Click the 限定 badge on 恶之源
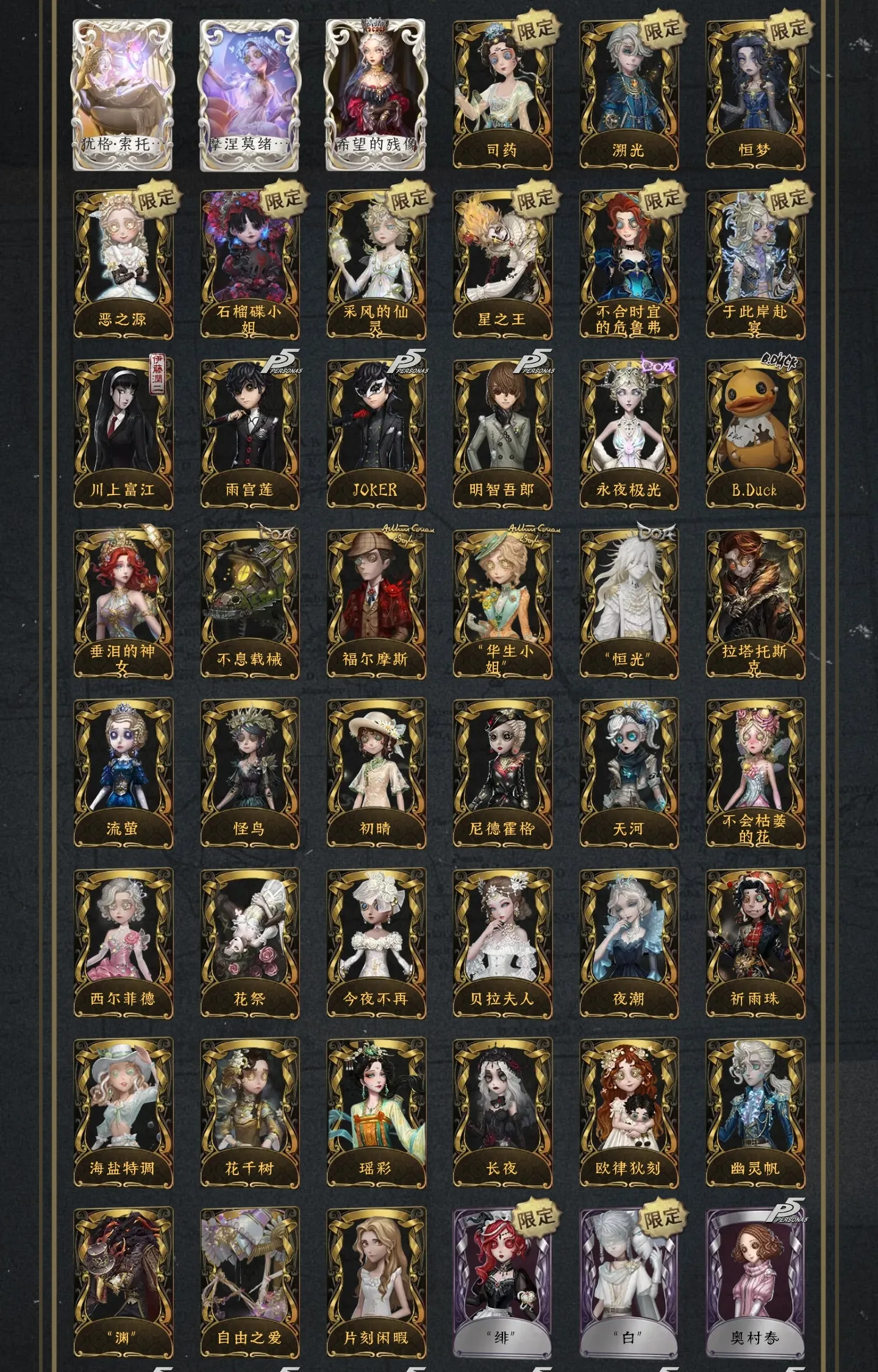Viewport: 878px width, 1372px height. pos(156,199)
